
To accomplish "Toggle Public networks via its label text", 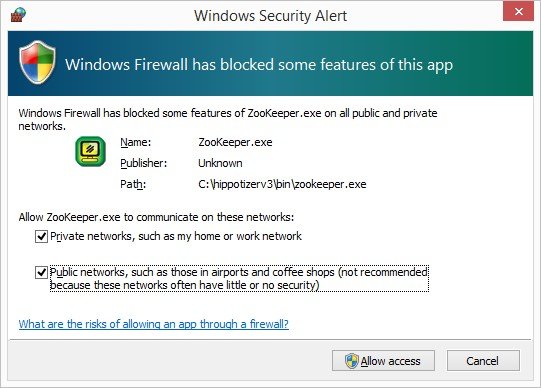I will 239,279.
